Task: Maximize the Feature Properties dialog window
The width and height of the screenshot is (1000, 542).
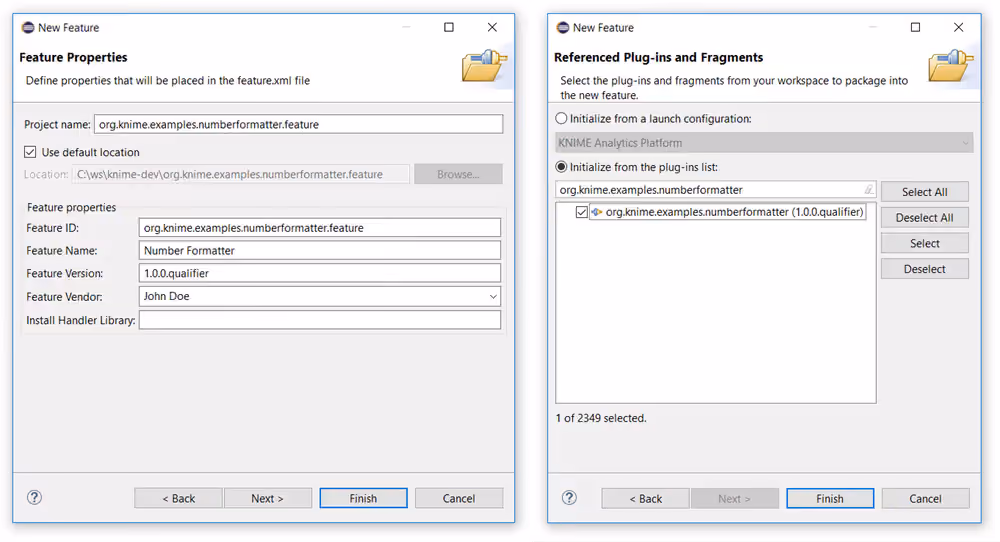Action: pos(449,27)
